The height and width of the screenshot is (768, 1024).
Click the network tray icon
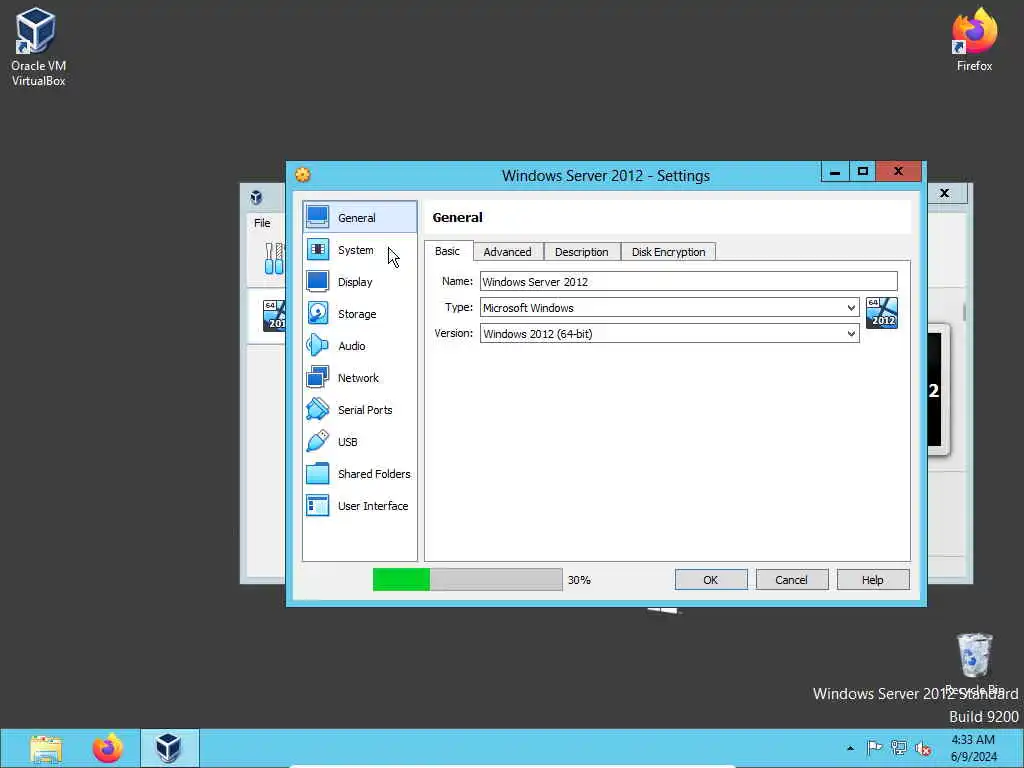(x=899, y=748)
